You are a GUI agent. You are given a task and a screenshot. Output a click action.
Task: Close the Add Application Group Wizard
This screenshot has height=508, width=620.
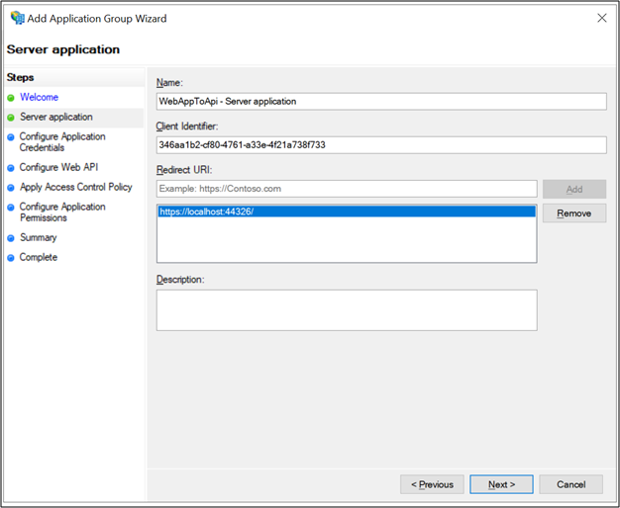[602, 18]
